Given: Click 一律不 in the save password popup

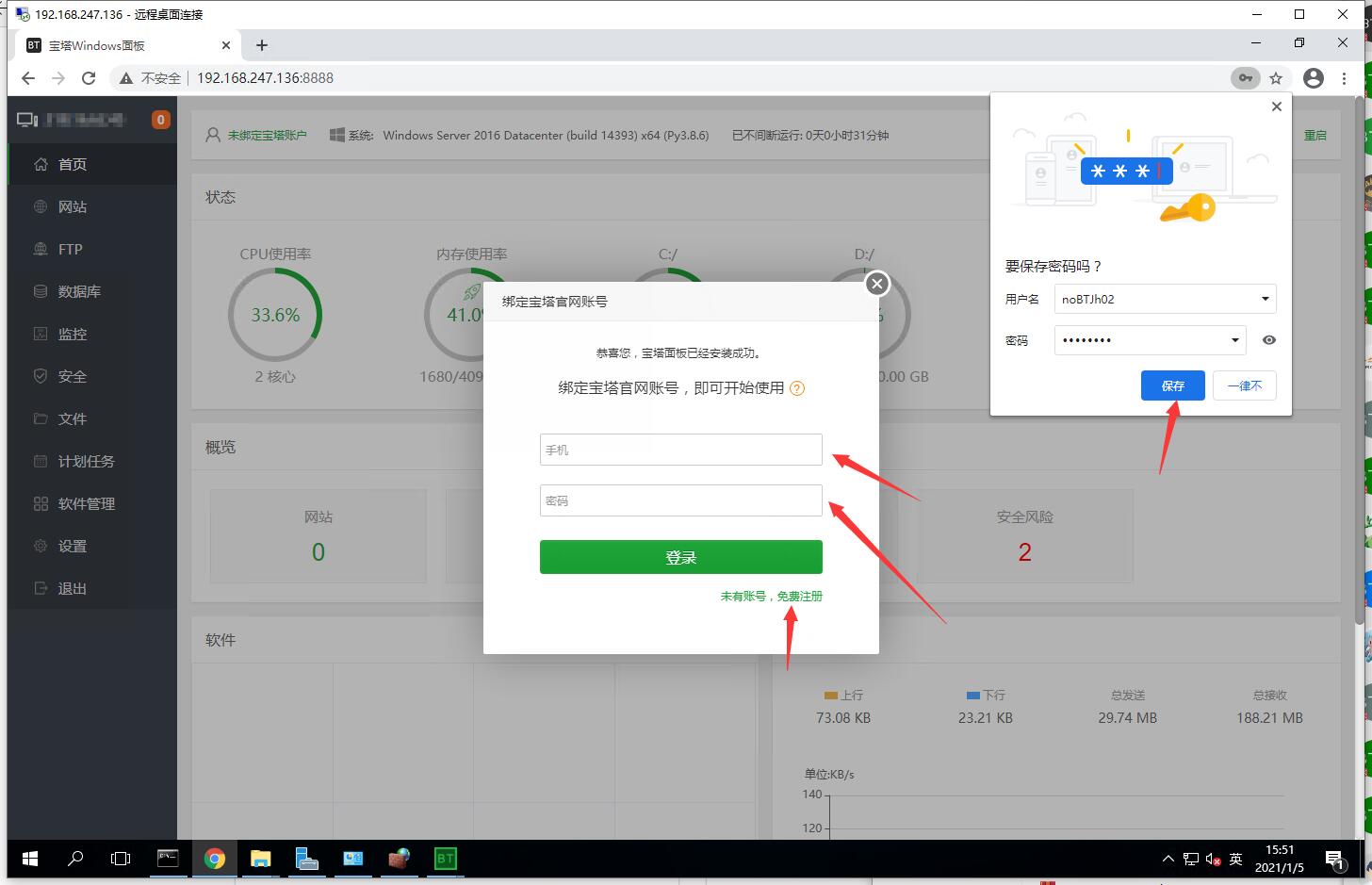Looking at the screenshot, I should click(1245, 385).
